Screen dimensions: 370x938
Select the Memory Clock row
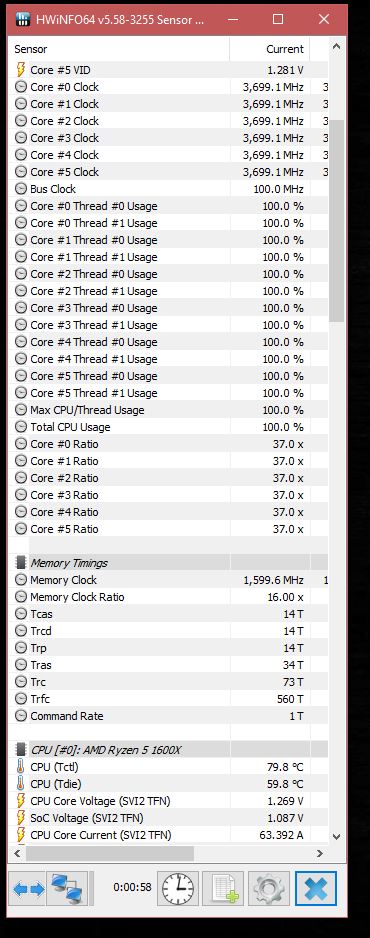pos(167,580)
